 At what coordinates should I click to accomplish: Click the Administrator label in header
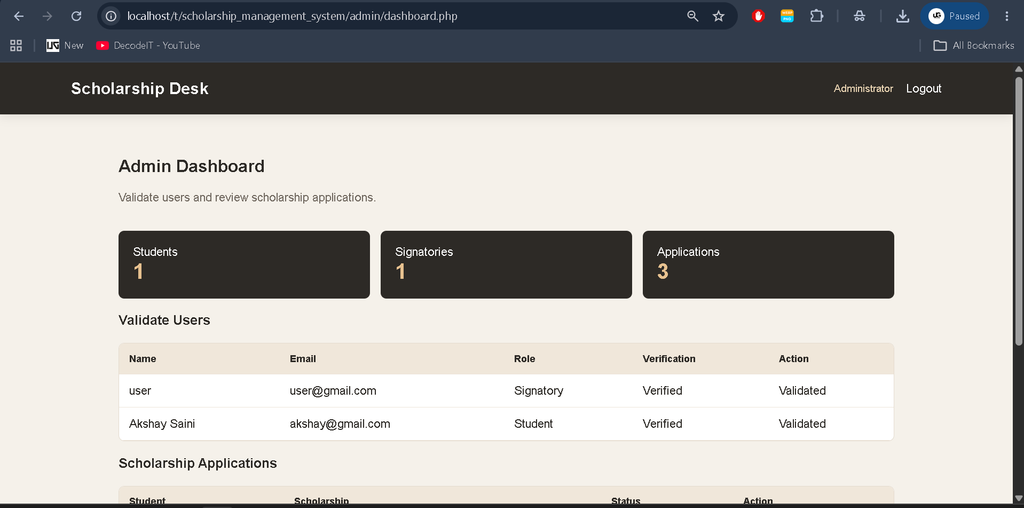point(863,89)
